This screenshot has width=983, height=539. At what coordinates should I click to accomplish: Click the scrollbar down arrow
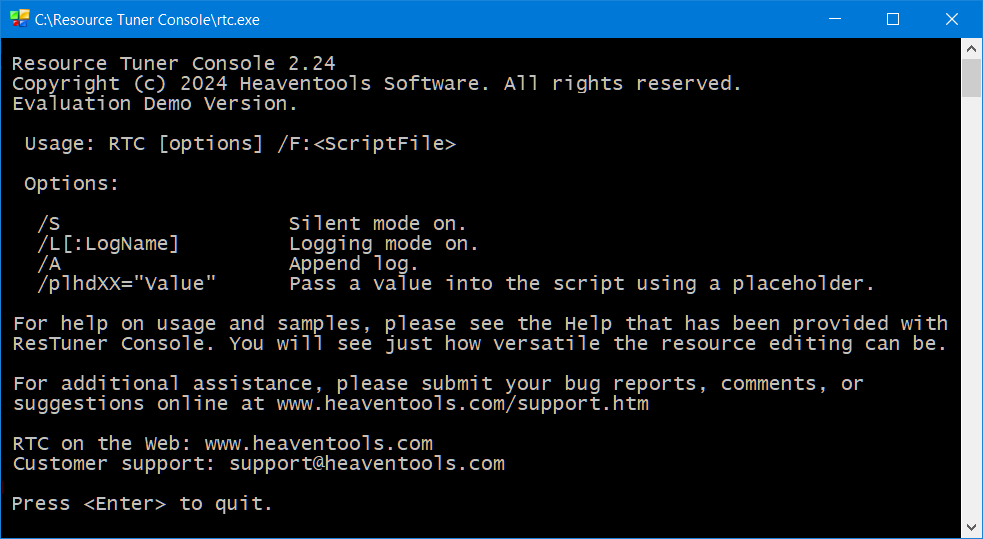971,526
